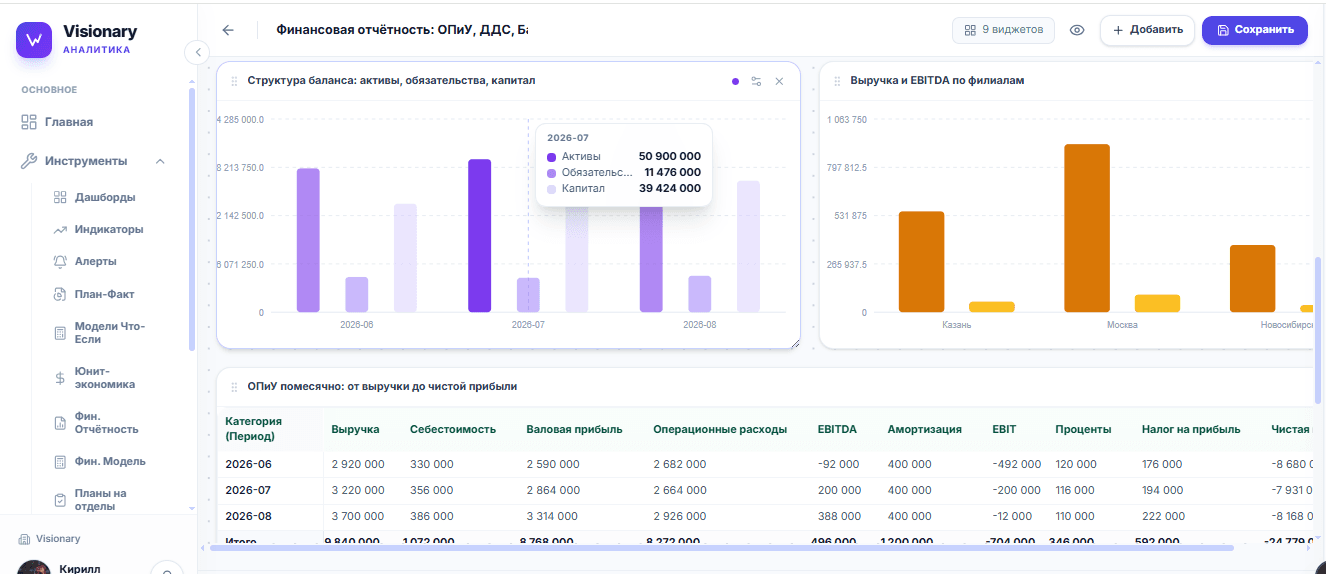Image resolution: width=1326 pixels, height=574 pixels.
Task: Click the Обязательства bar for 2026-06
Action: [x=357, y=295]
